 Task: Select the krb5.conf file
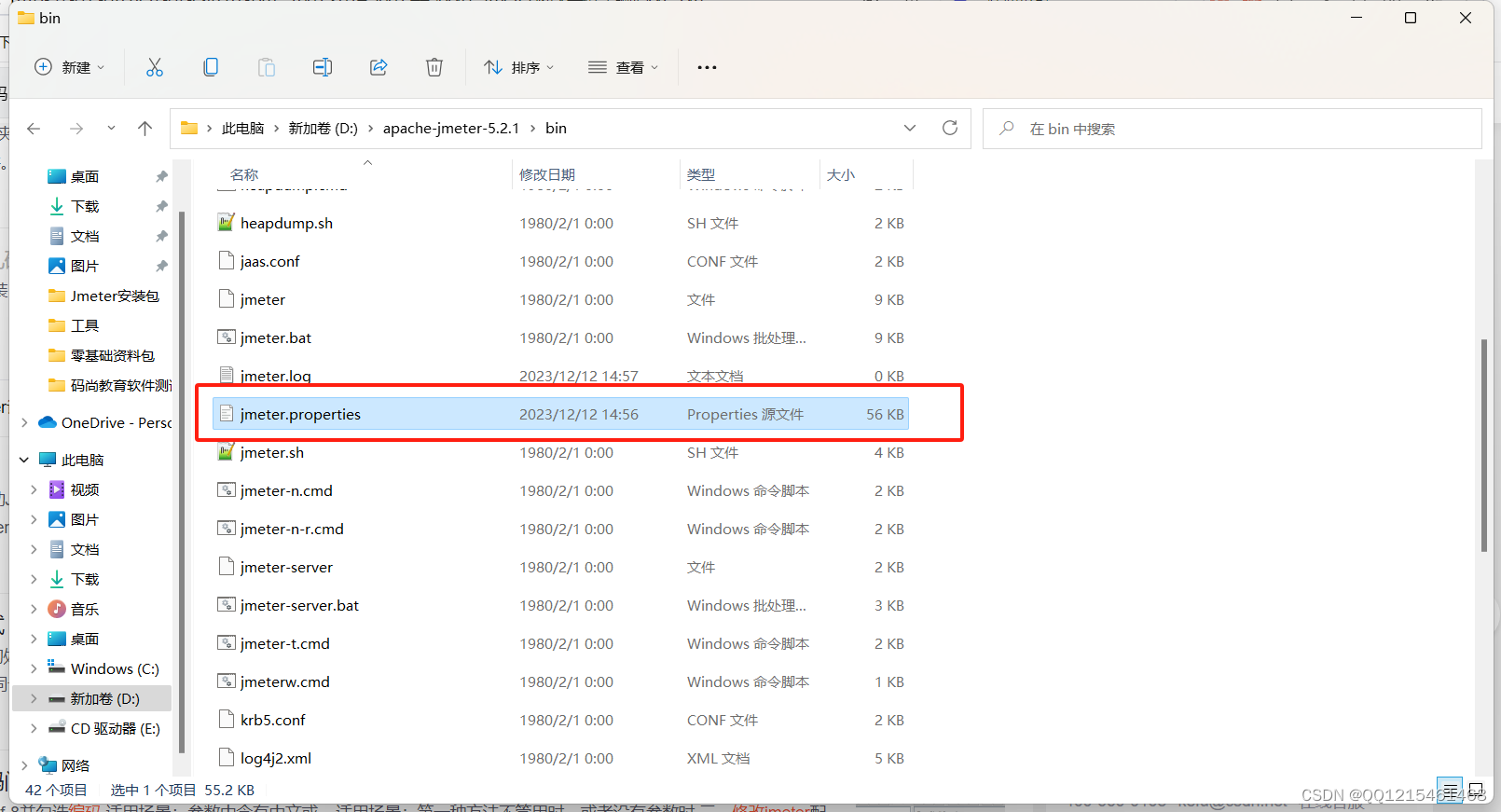click(561, 720)
